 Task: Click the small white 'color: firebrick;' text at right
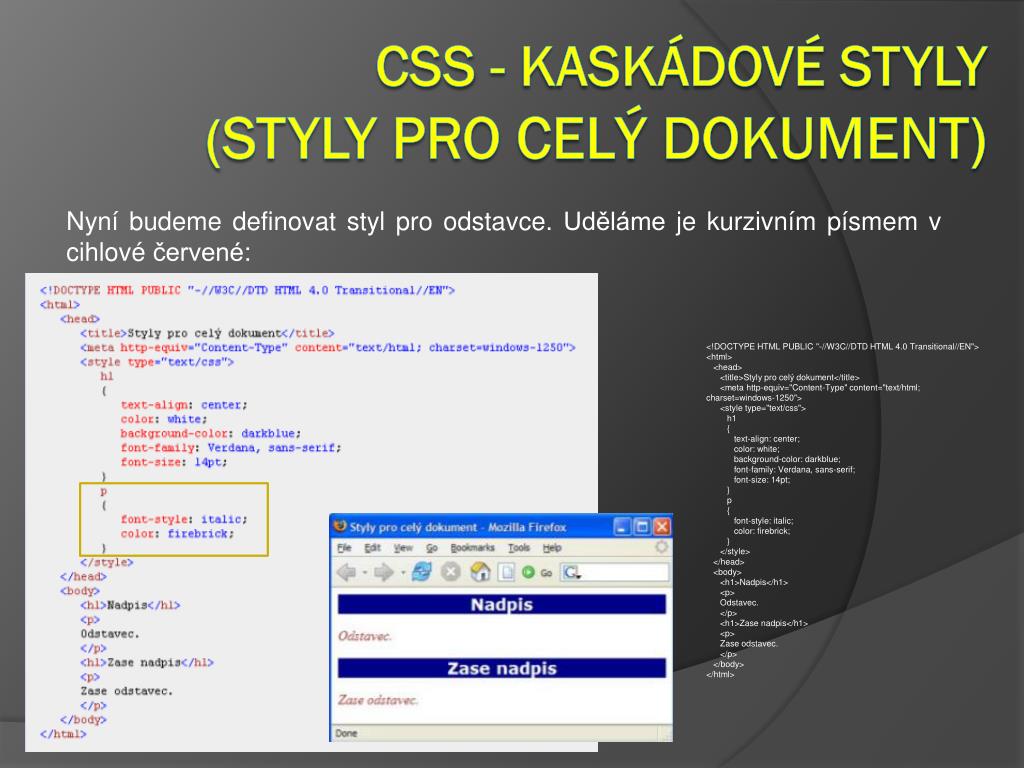[761, 531]
